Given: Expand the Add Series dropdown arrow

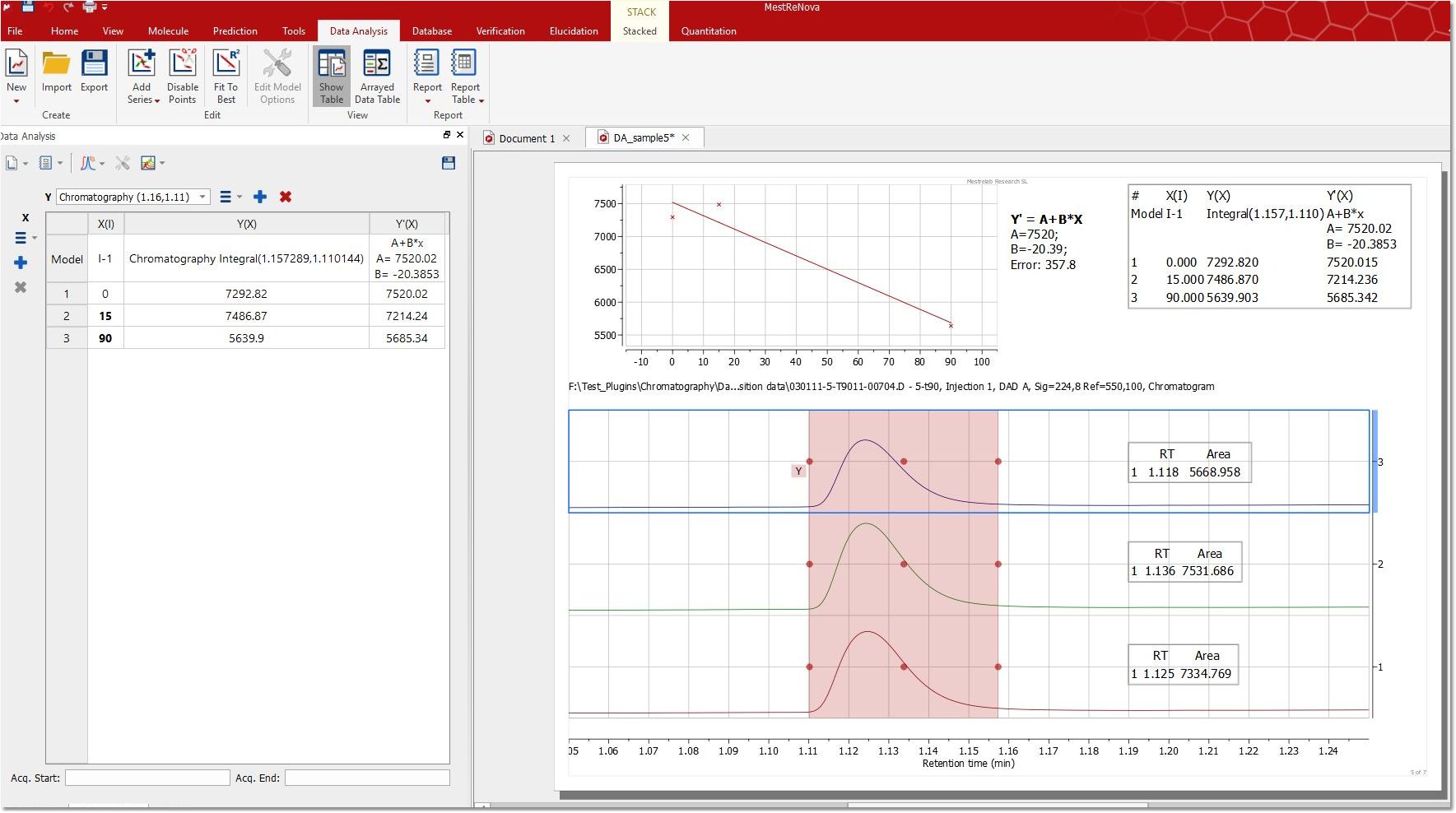Looking at the screenshot, I should [157, 100].
